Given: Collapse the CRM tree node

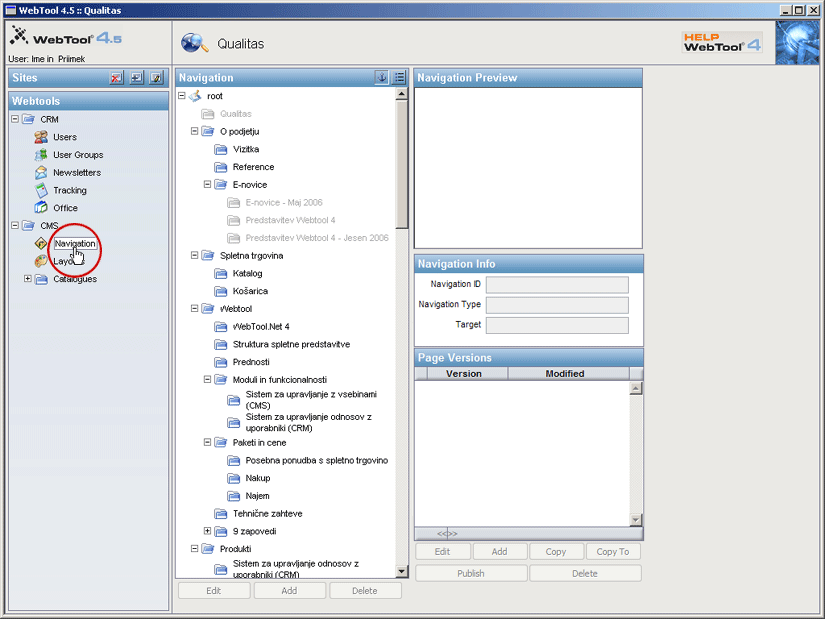Looking at the screenshot, I should coord(15,120).
